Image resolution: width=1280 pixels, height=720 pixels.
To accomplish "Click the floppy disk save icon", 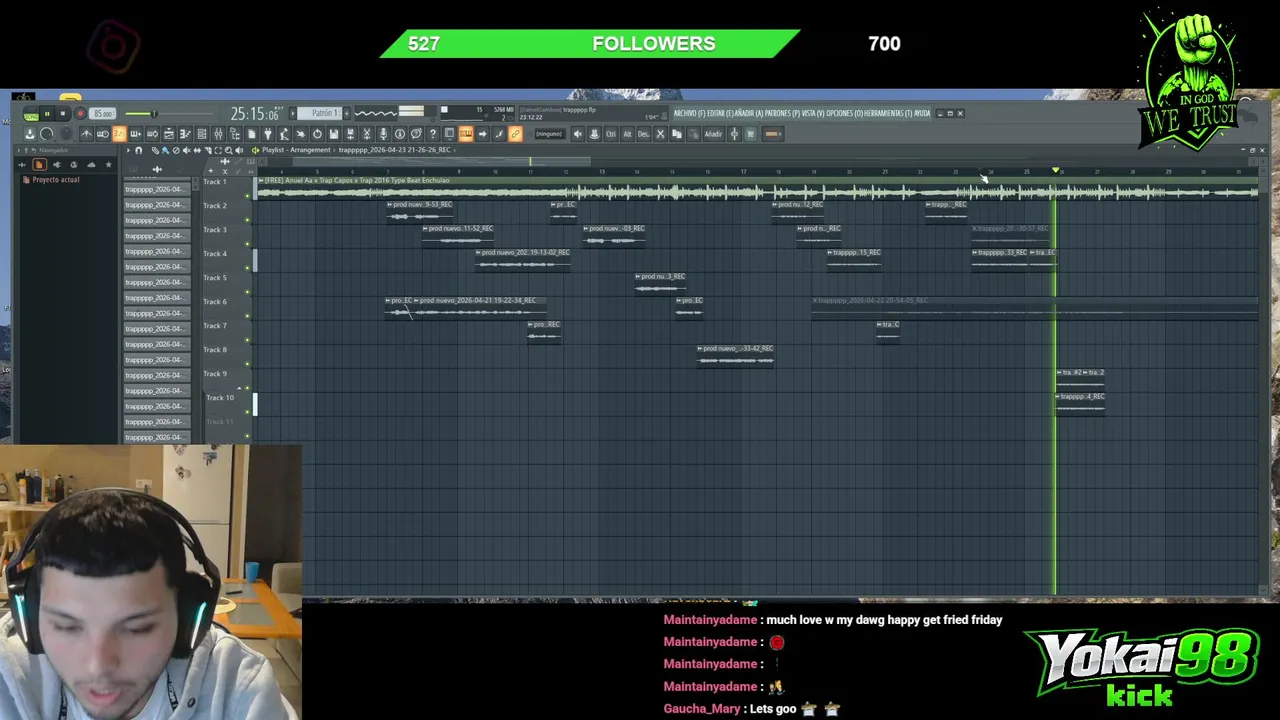I will click(x=334, y=134).
